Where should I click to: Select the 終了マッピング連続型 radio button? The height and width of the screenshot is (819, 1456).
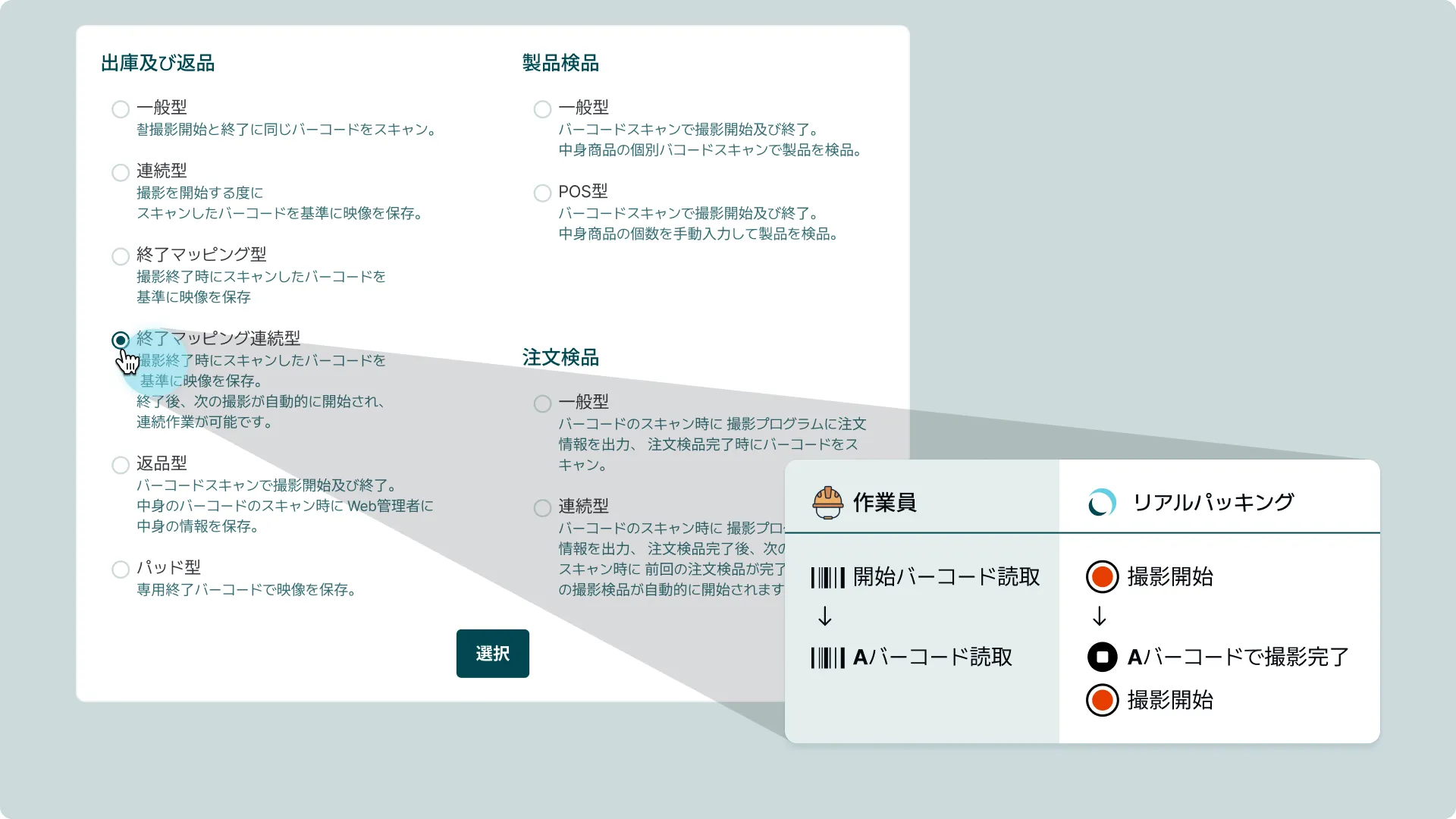click(121, 340)
